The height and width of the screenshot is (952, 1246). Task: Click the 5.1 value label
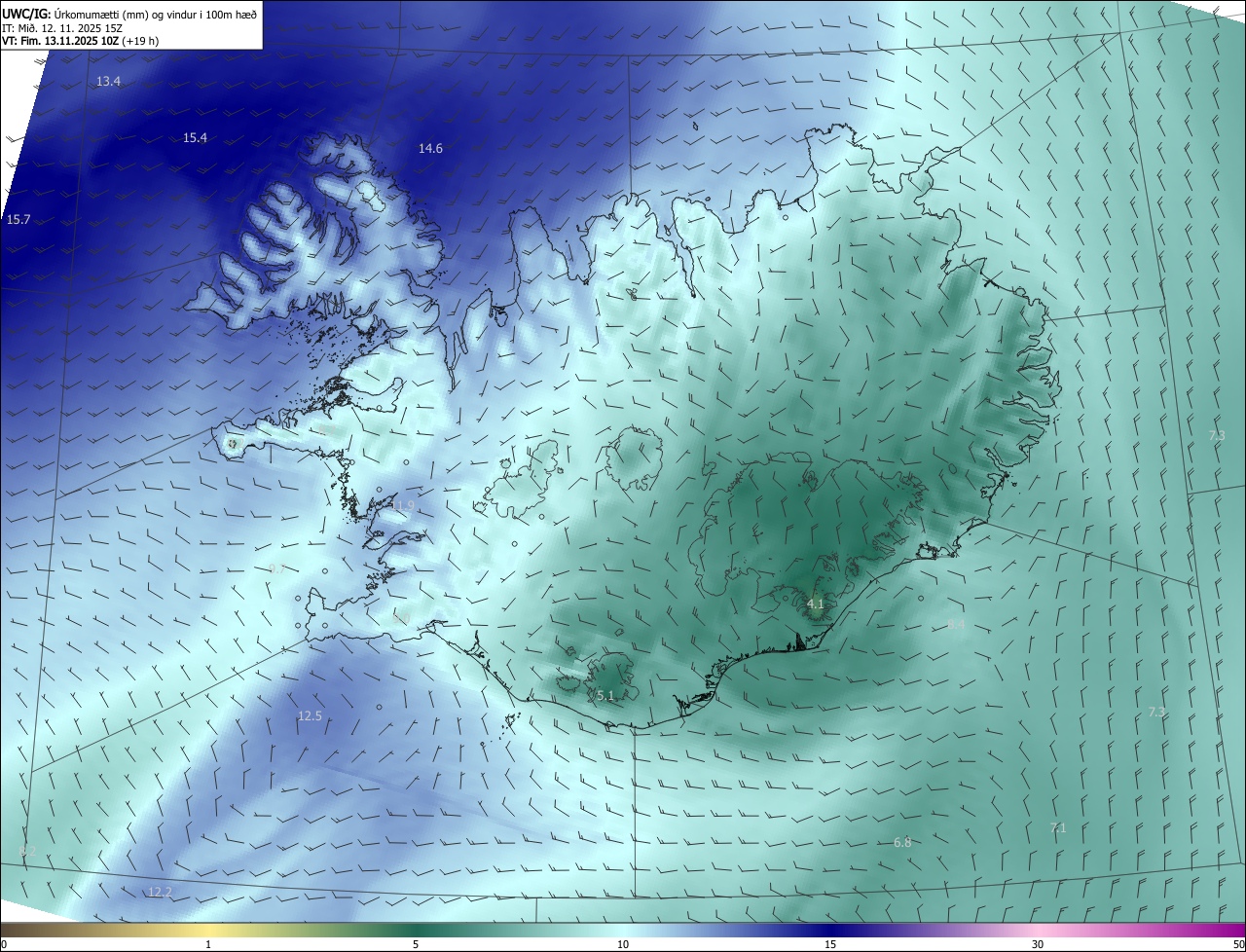click(x=605, y=696)
